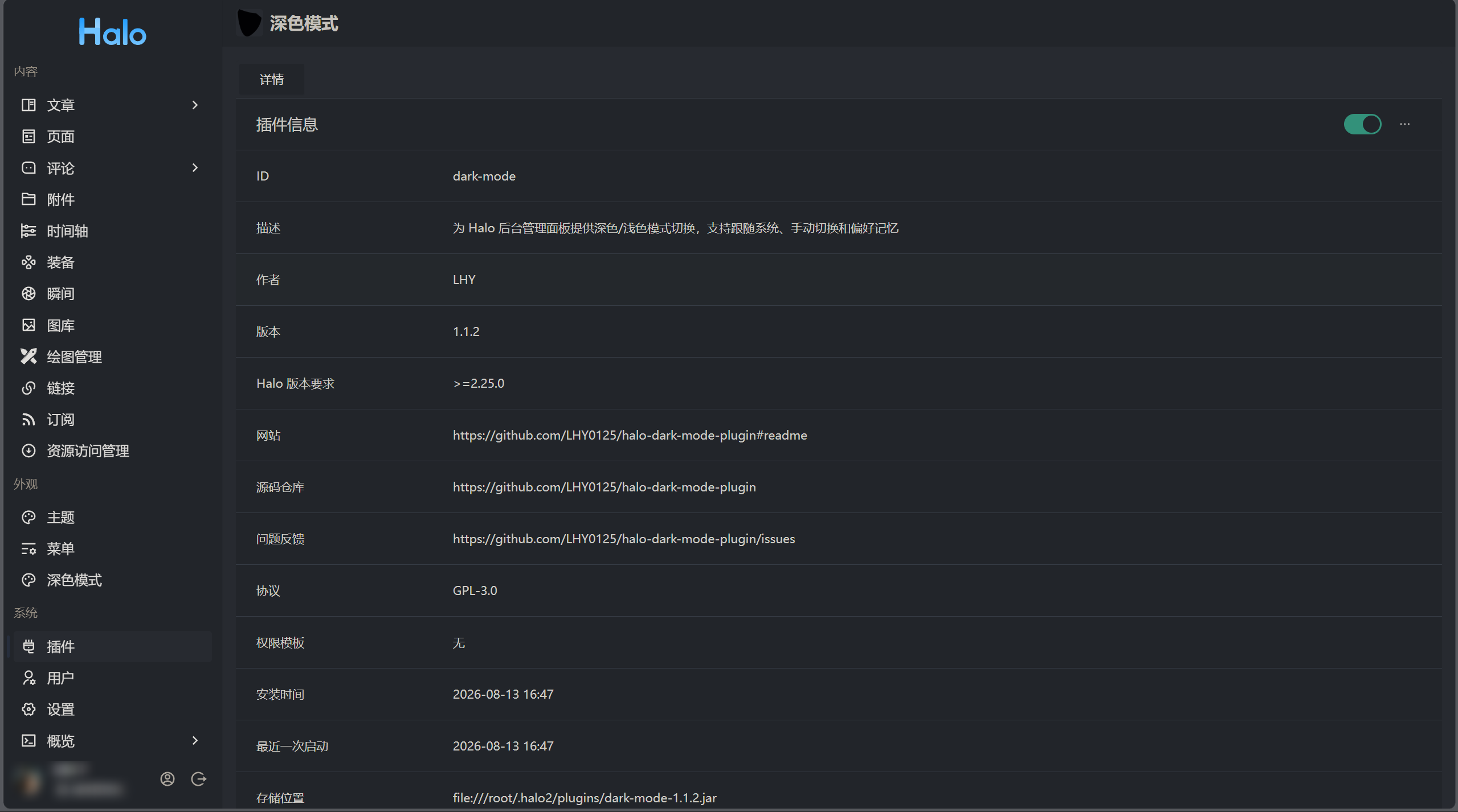The image size is (1458, 812).
Task: Click the dark-mode plugin logo icon
Action: 249,23
